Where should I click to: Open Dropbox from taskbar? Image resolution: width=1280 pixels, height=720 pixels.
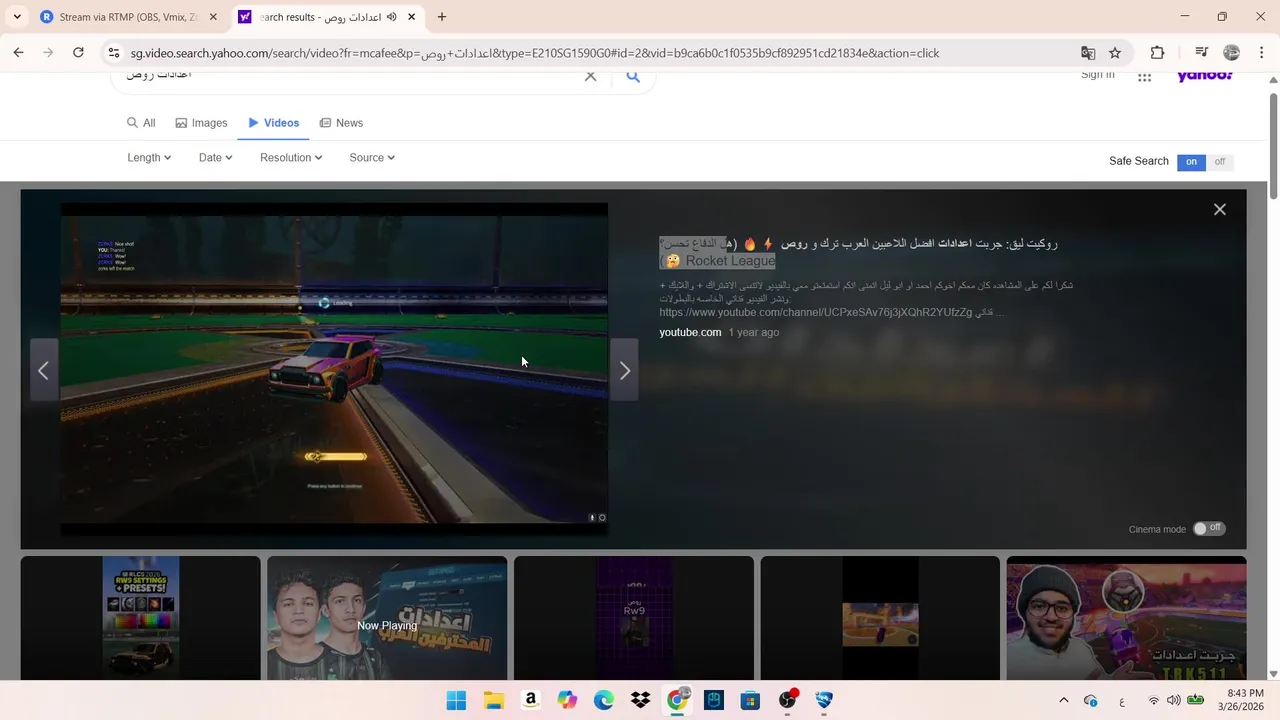pos(640,700)
